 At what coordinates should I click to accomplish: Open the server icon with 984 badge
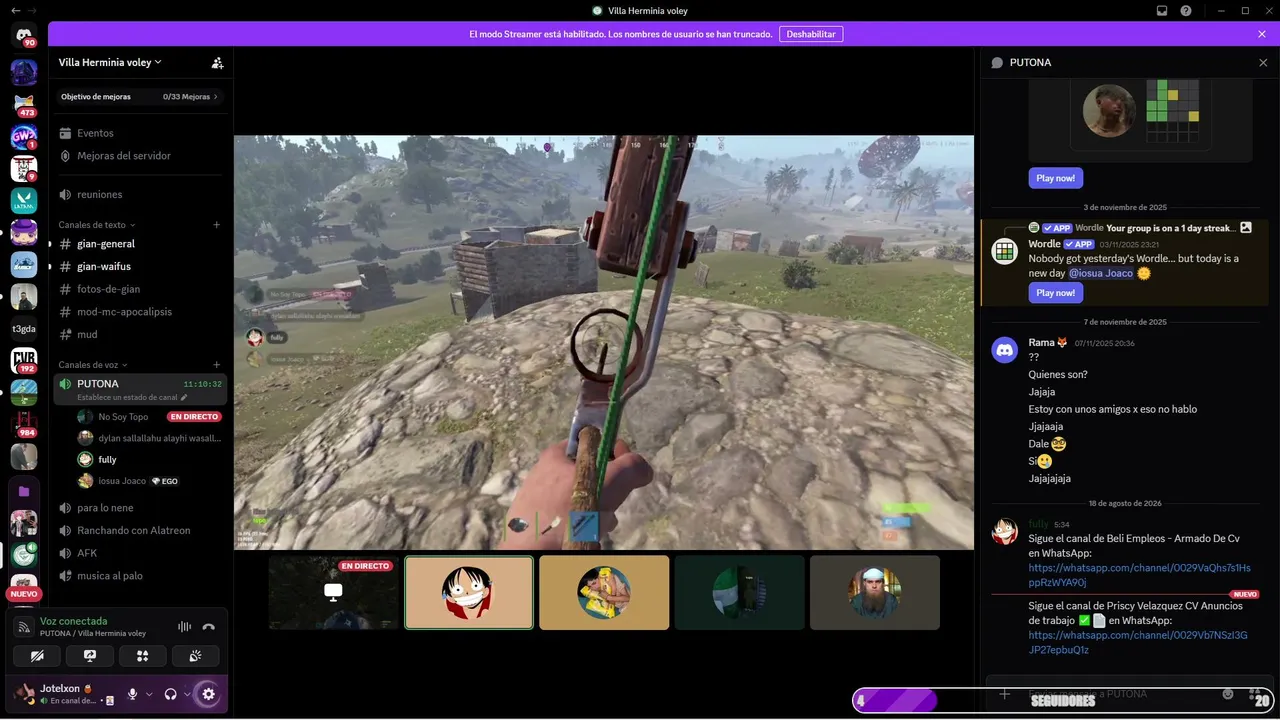tap(24, 424)
